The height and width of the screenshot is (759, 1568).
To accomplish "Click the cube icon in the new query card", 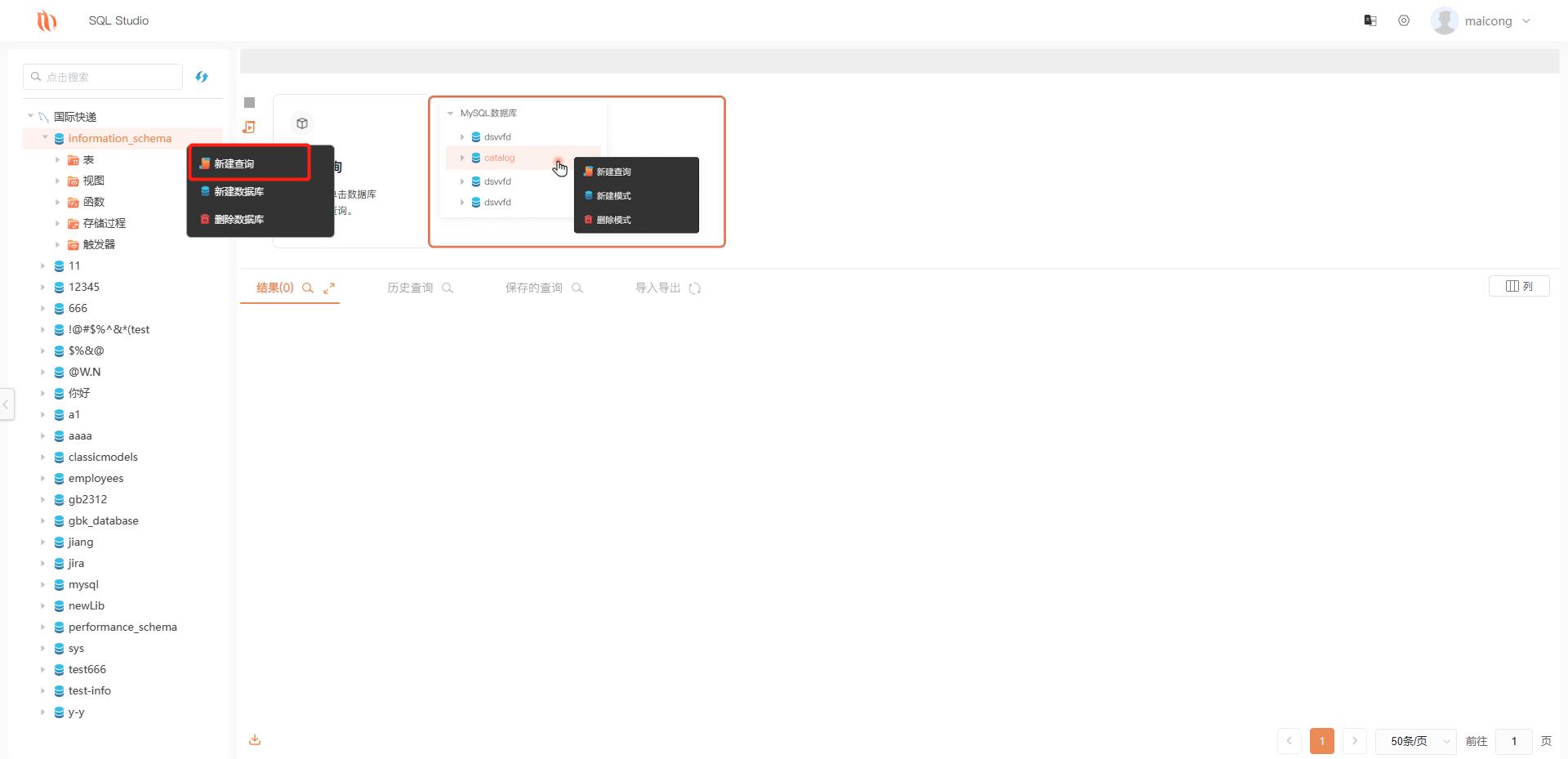I will 302,123.
